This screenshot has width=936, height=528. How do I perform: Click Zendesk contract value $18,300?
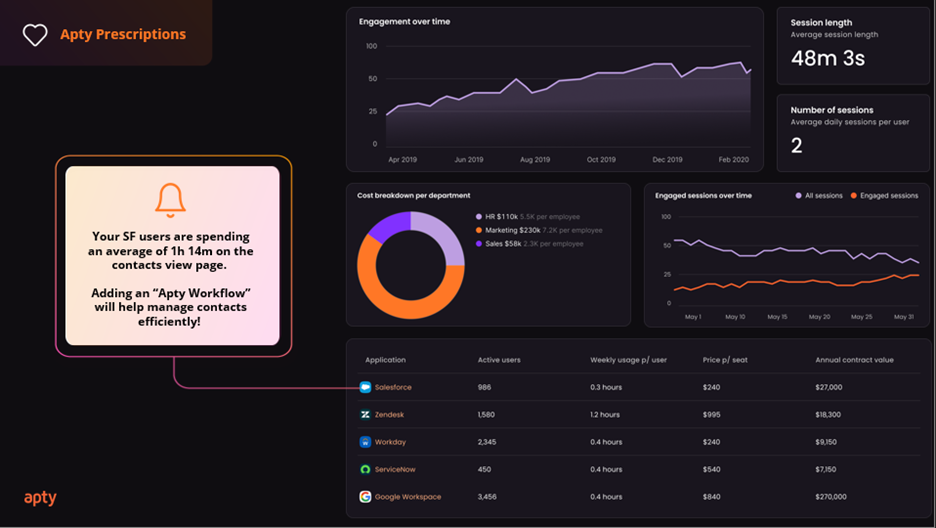pyautogui.click(x=827, y=415)
